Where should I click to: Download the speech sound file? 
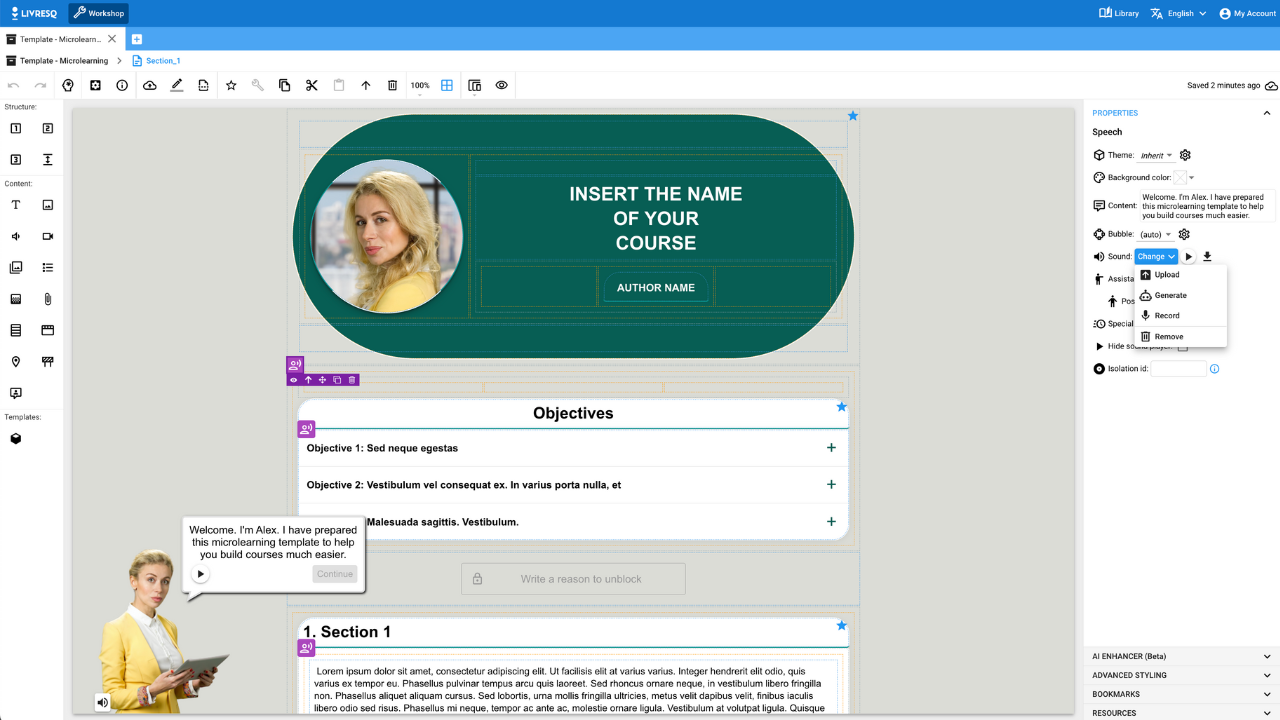pyautogui.click(x=1207, y=257)
